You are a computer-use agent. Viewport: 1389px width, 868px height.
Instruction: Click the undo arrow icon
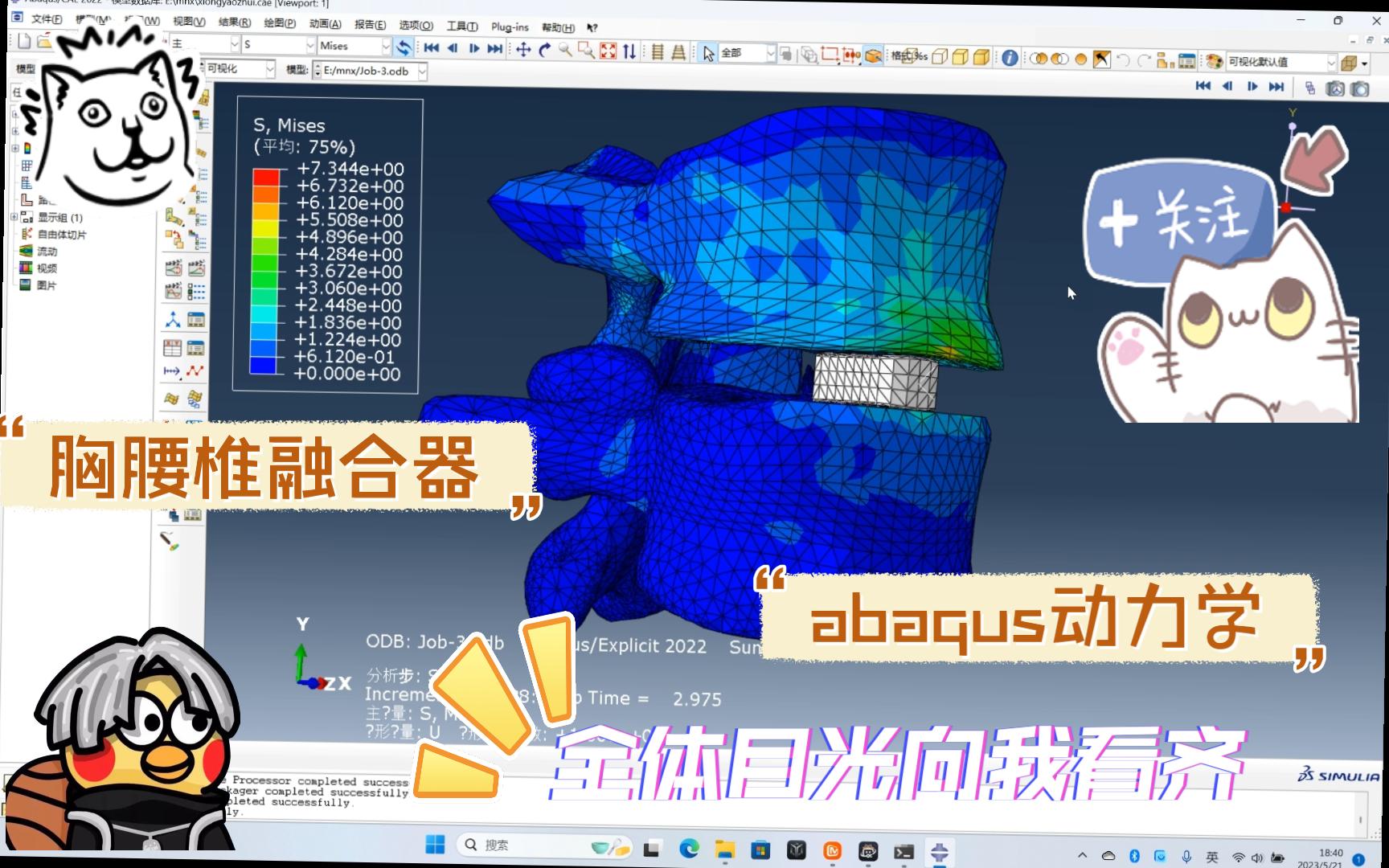tap(1124, 59)
